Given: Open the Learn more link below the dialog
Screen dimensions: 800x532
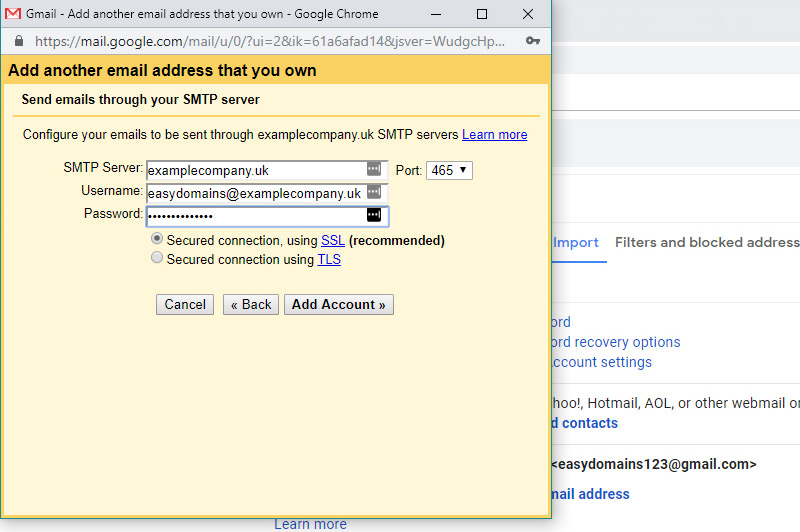Looking at the screenshot, I should 310,524.
